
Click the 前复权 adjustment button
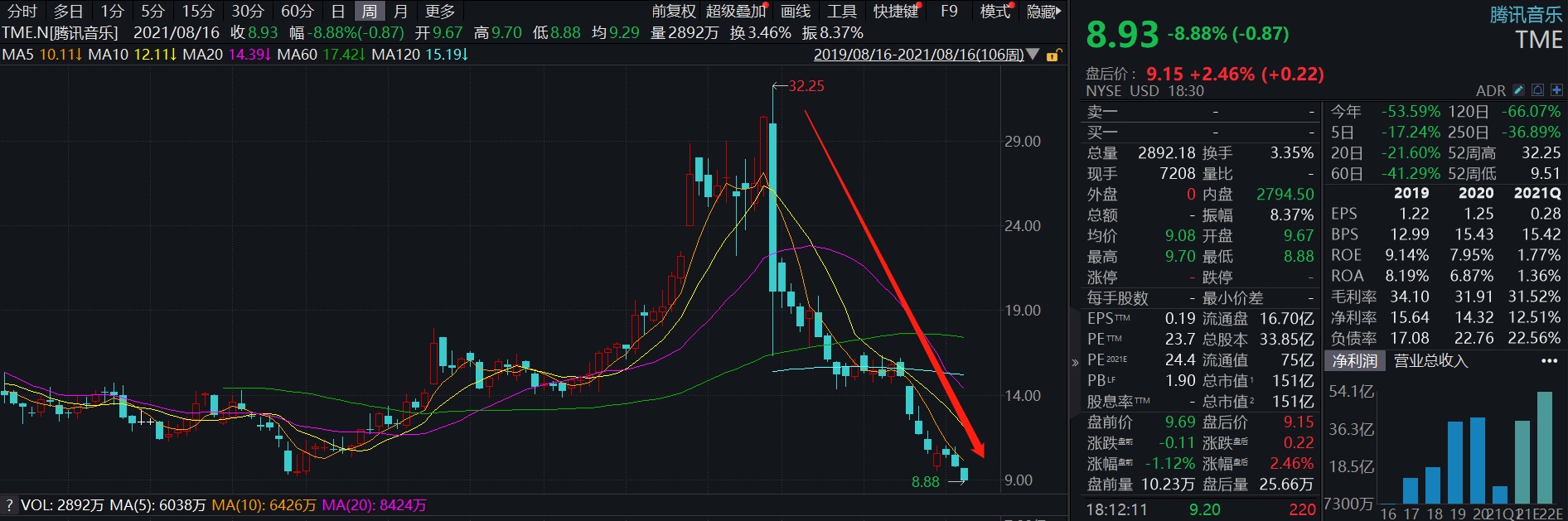[x=673, y=12]
